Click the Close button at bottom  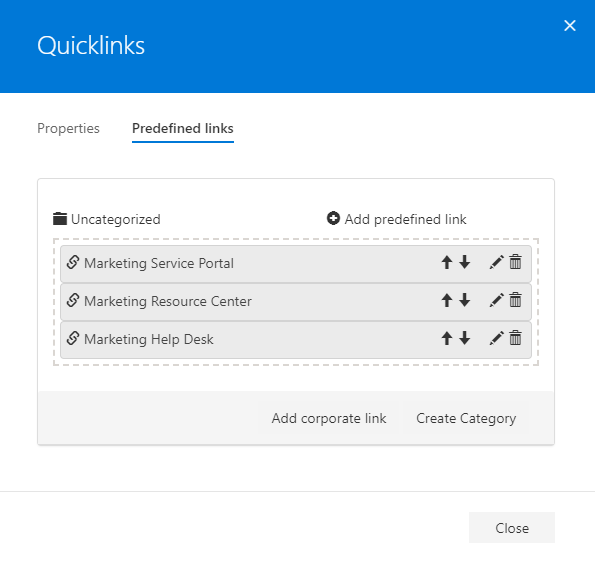512,528
